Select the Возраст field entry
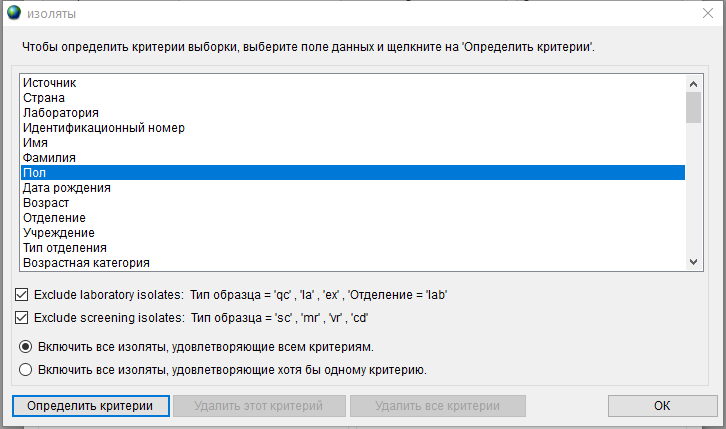This screenshot has height=429, width=726. click(353, 203)
